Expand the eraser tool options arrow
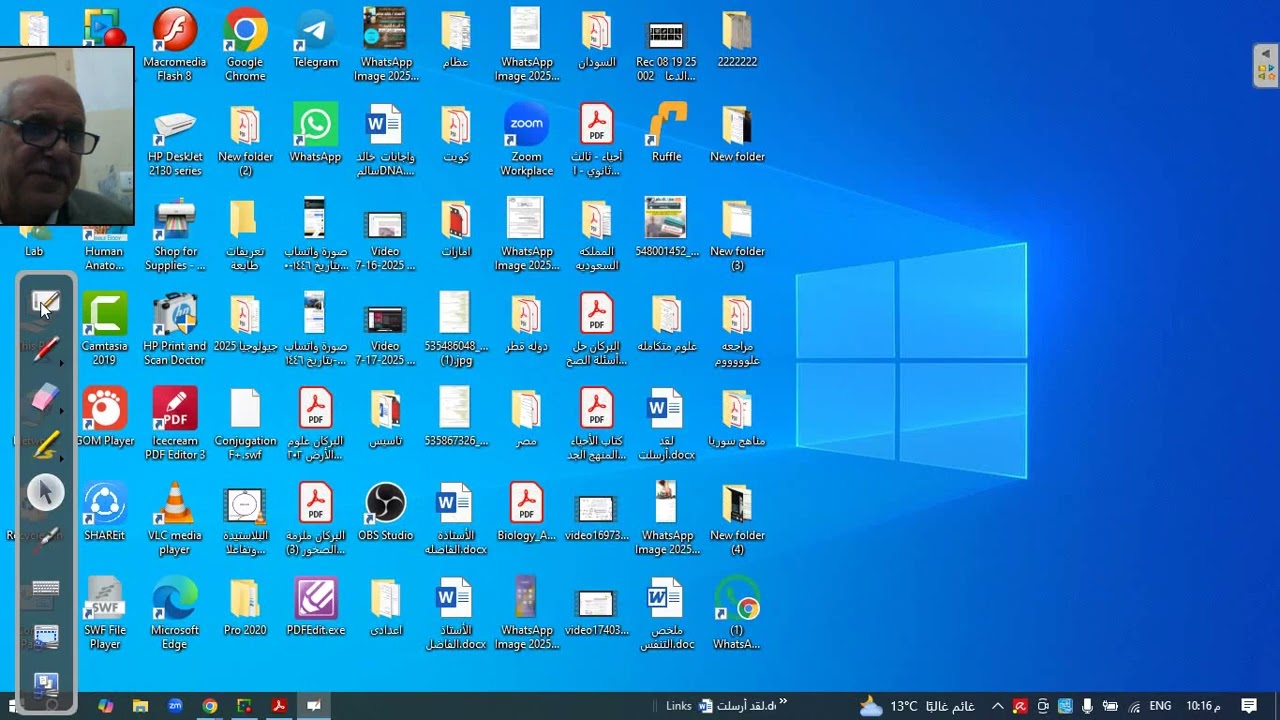 pos(62,411)
